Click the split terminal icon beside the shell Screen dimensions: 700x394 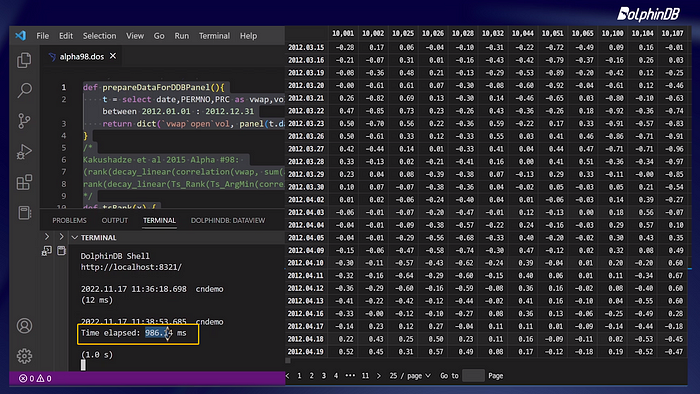coord(47,251)
